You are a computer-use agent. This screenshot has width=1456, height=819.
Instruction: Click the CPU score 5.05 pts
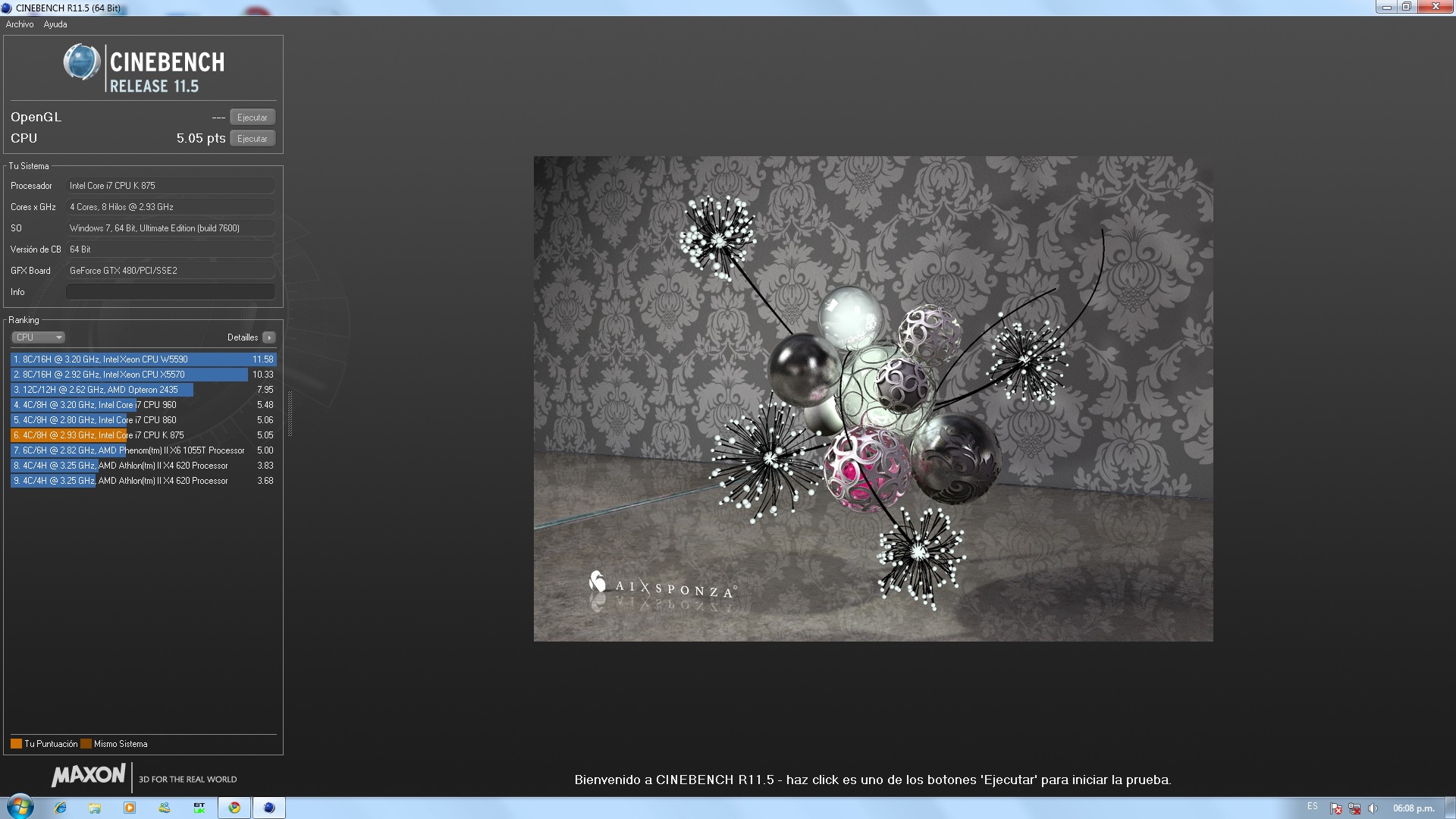point(201,138)
